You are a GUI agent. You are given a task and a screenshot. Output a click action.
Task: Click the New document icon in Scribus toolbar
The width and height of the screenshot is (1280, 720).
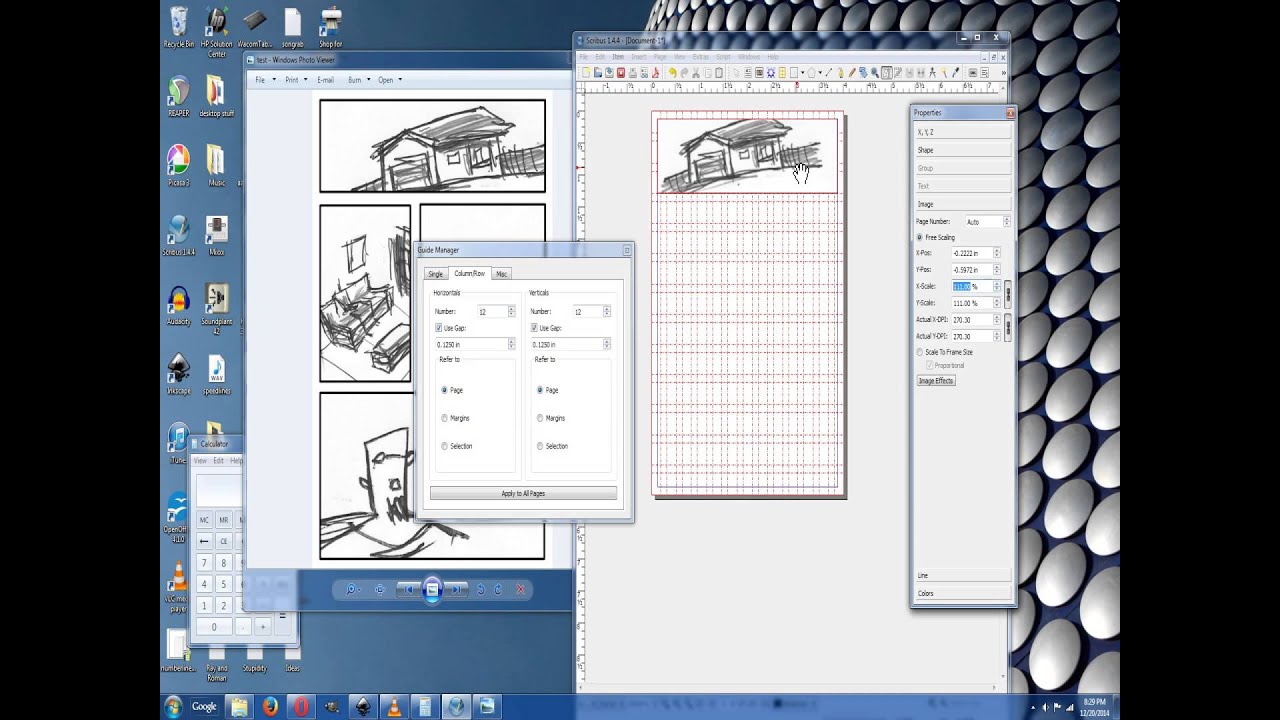(586, 73)
